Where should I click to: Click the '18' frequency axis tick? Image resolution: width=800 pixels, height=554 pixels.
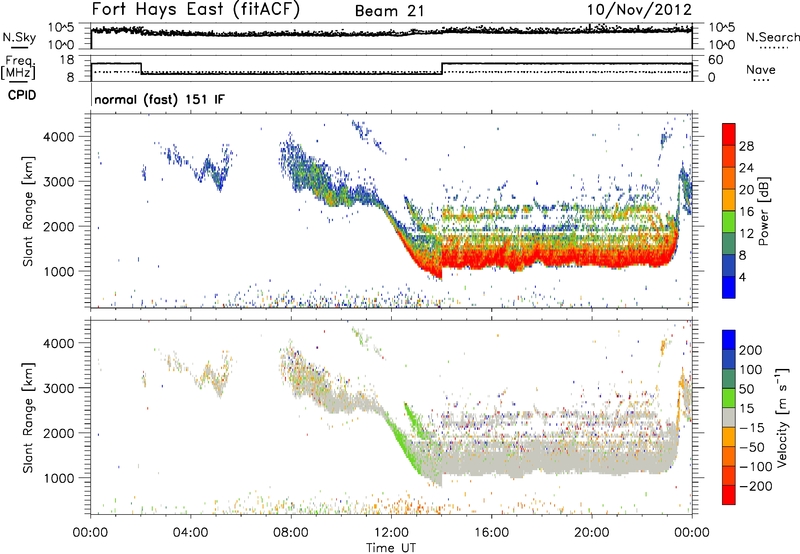point(66,60)
